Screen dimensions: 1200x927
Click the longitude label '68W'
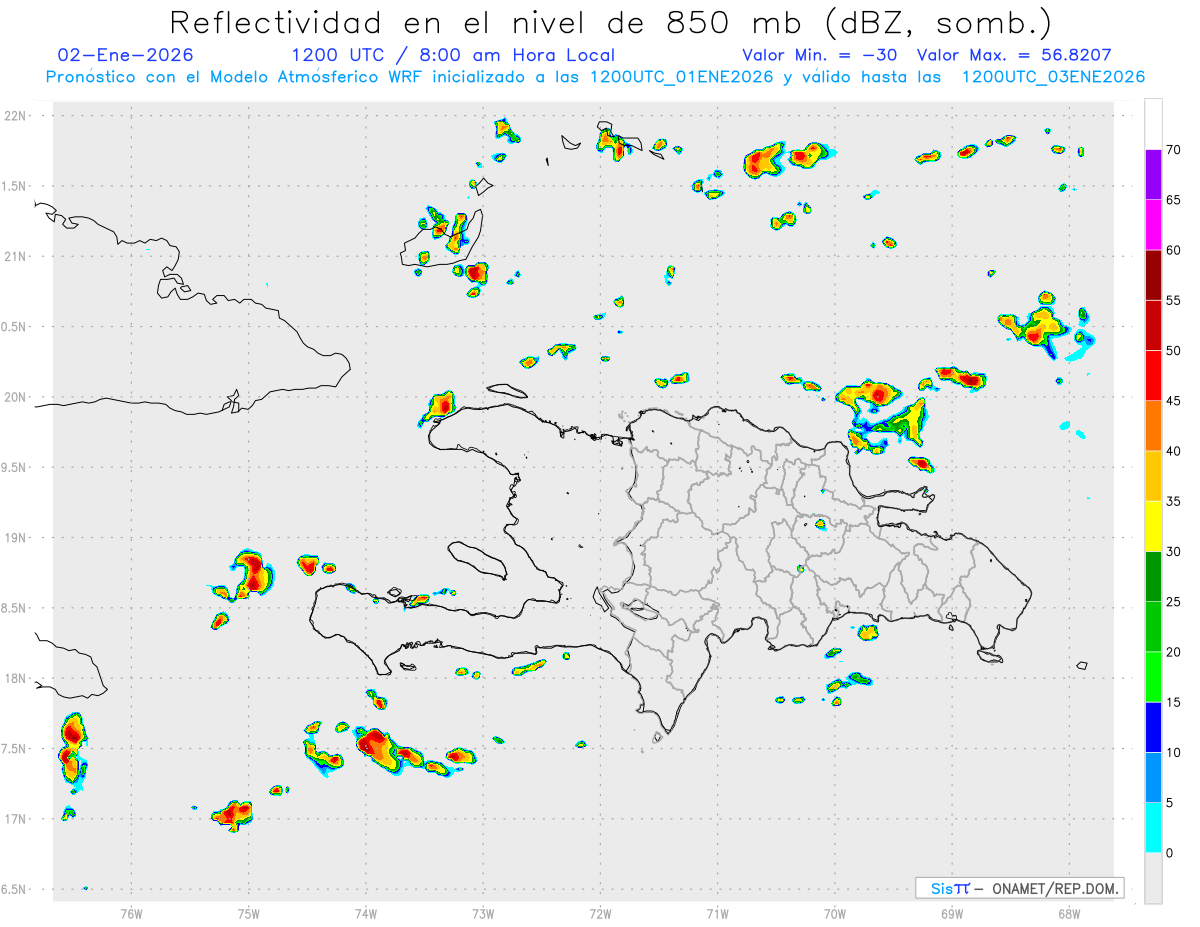(x=1069, y=913)
